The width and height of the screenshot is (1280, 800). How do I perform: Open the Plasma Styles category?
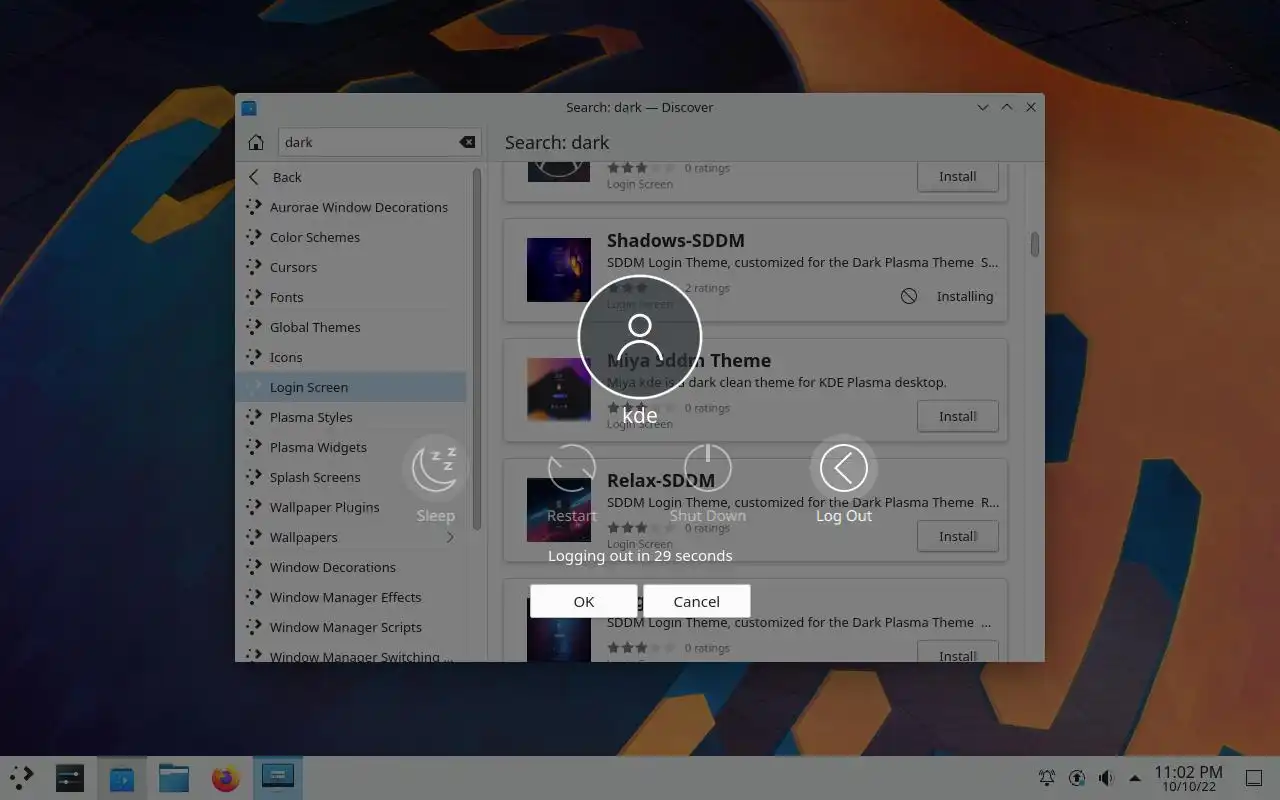pyautogui.click(x=351, y=417)
